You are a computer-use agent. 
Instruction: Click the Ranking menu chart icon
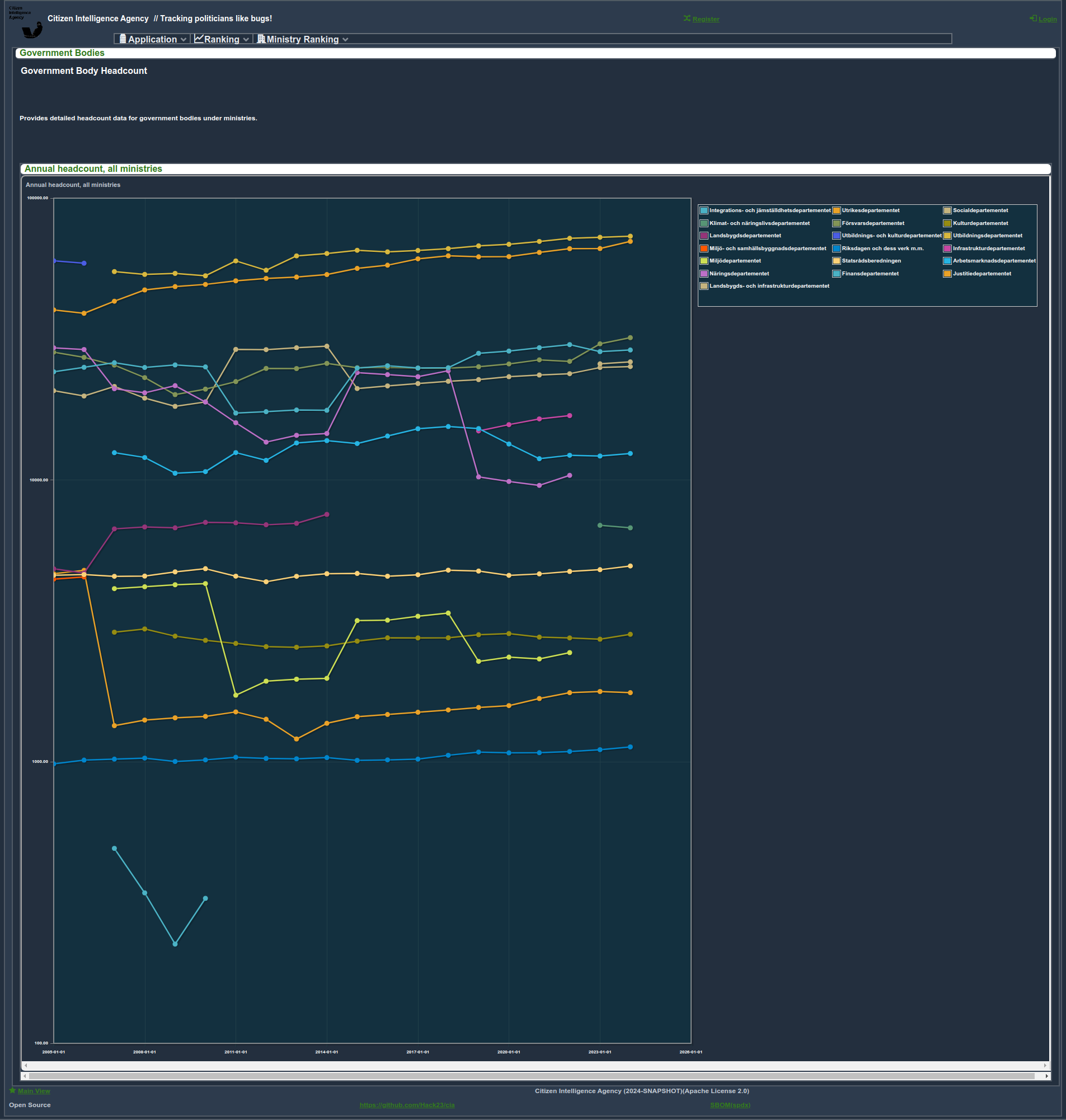(199, 39)
